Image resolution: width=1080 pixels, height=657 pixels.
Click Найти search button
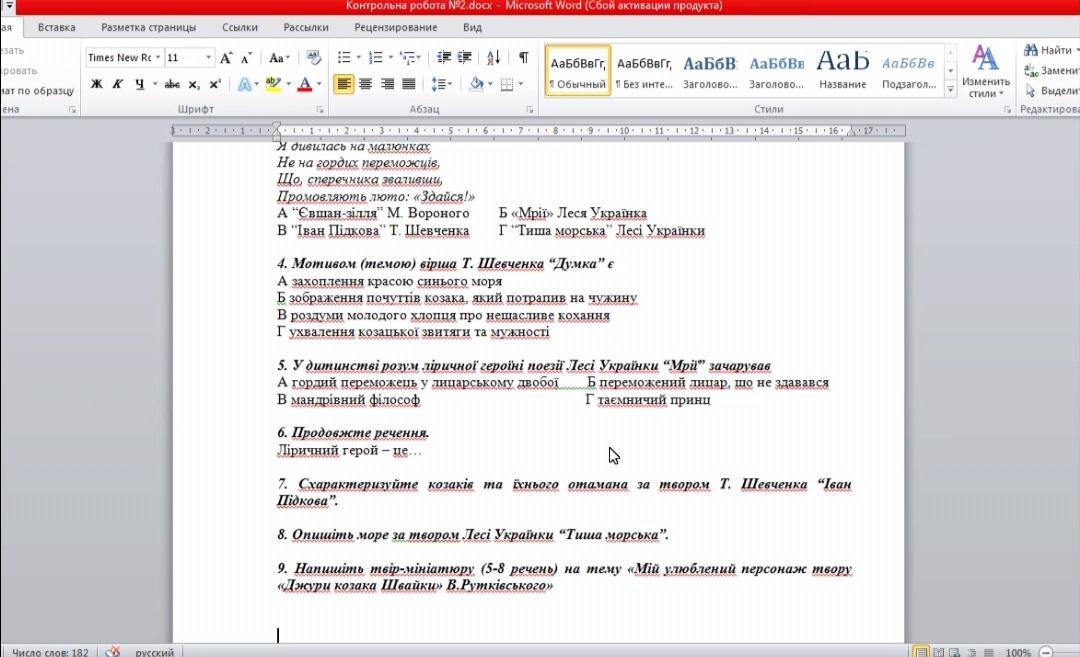(1050, 50)
